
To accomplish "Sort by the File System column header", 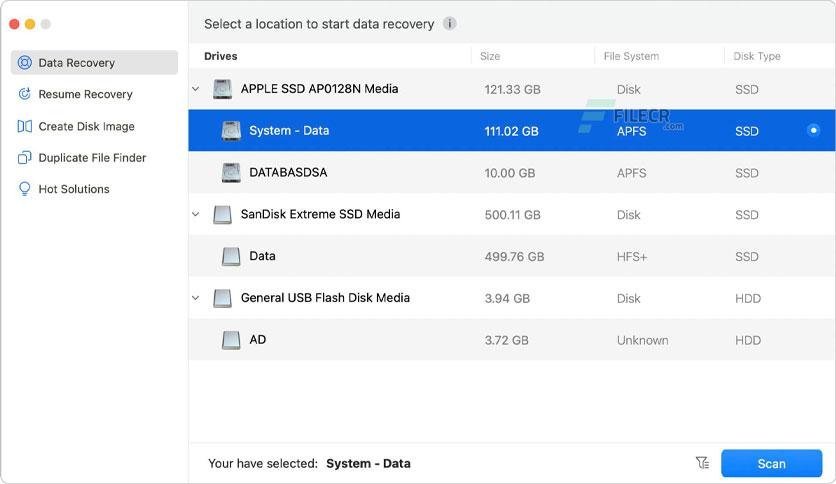I will [x=631, y=56].
